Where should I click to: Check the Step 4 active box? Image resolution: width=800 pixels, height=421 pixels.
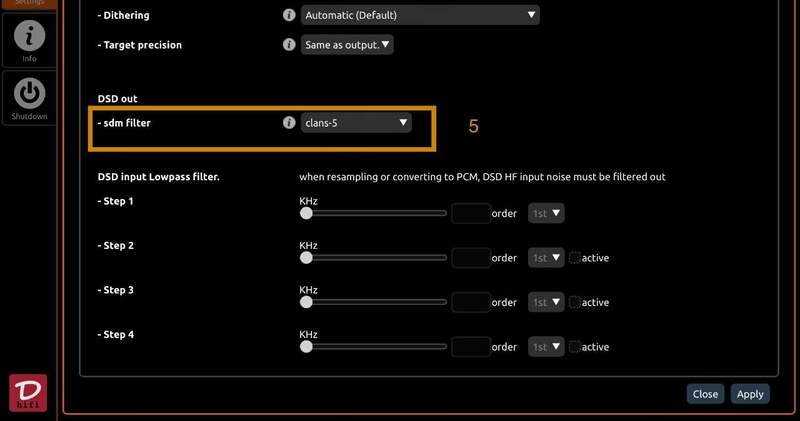click(x=575, y=347)
